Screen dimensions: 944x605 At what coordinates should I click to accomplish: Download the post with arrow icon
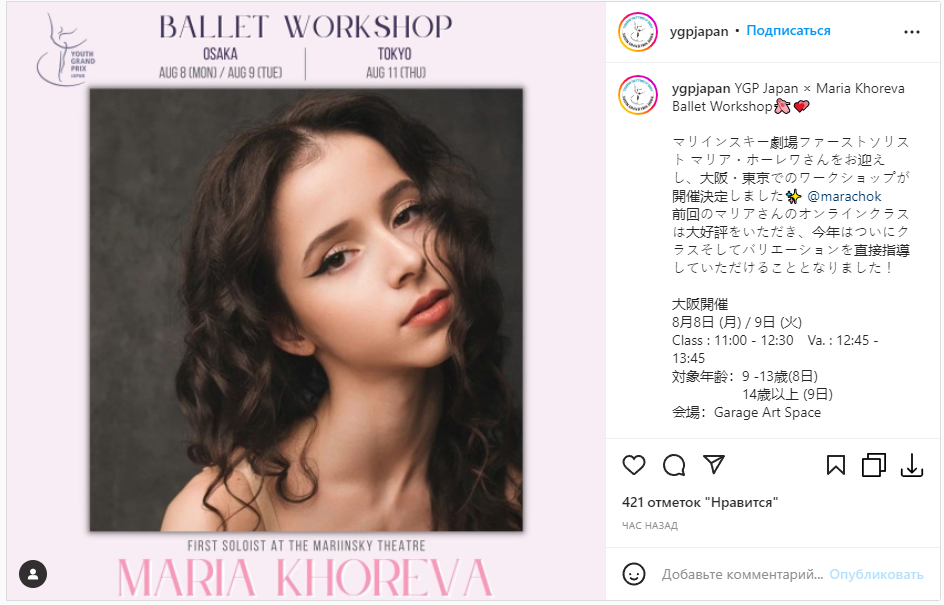(x=911, y=465)
